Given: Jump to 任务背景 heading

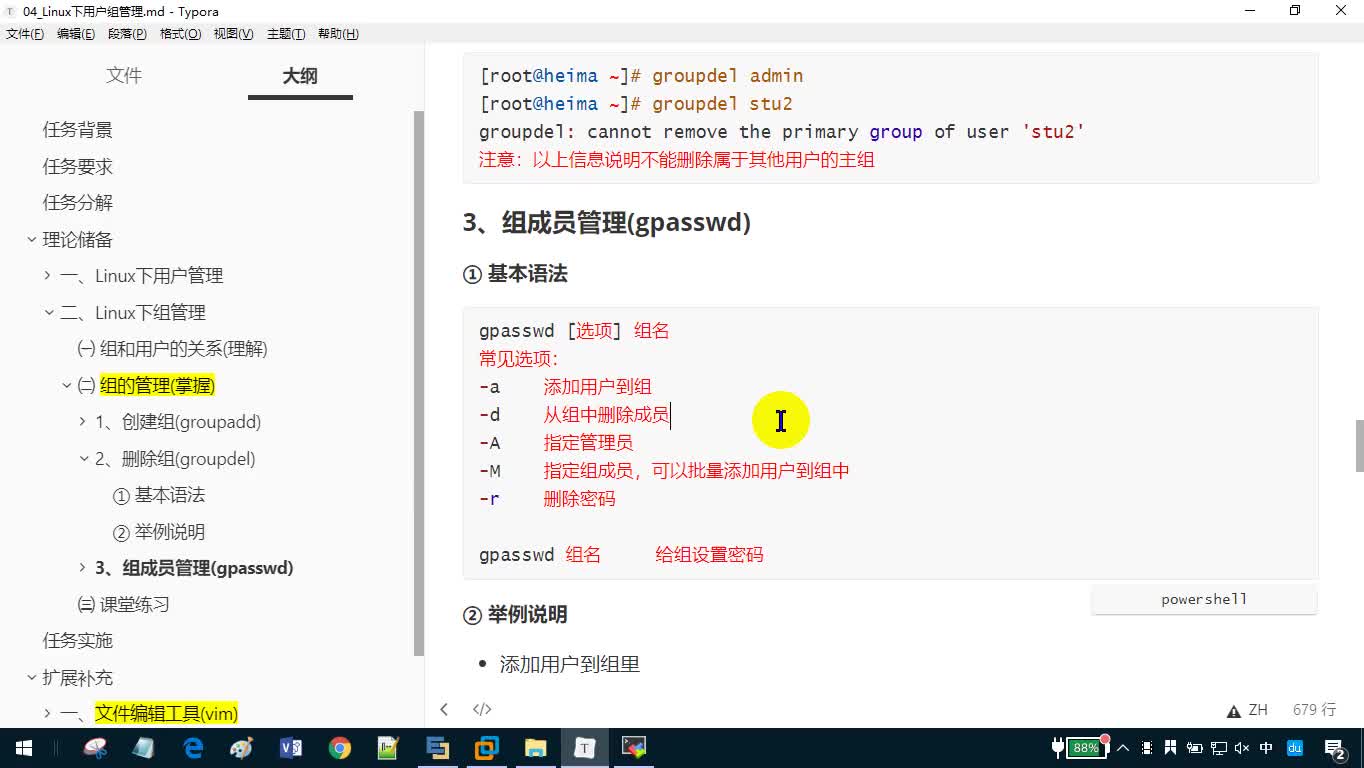Looking at the screenshot, I should tap(78, 130).
